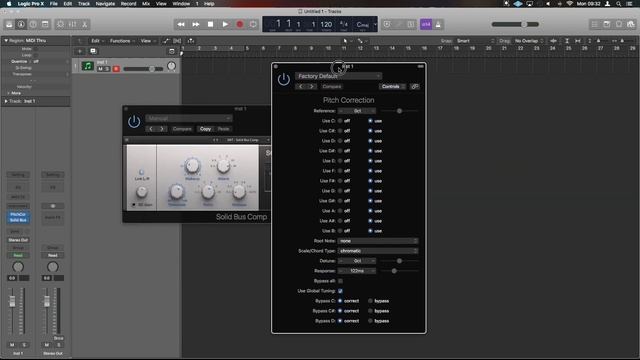Click Paste button in Solid Bus Comp window
This screenshot has height=360, width=640.
pos(223,129)
